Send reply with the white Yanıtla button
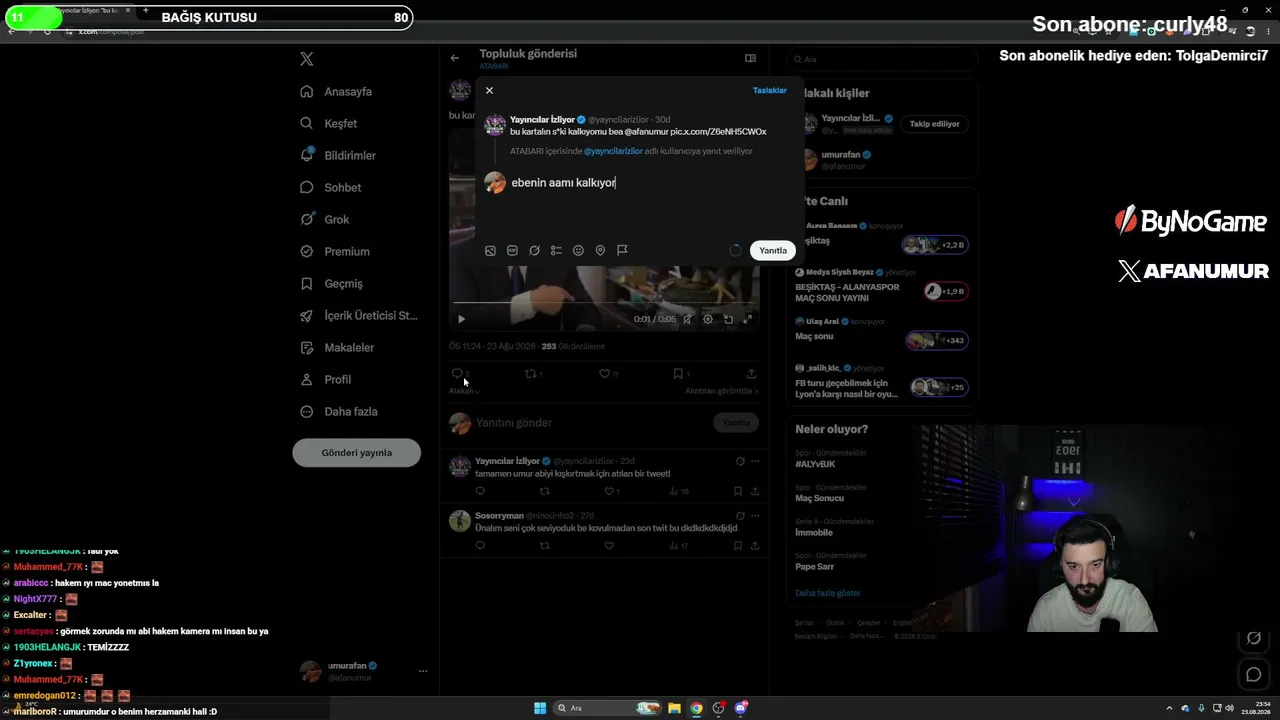1280x720 pixels. (773, 251)
